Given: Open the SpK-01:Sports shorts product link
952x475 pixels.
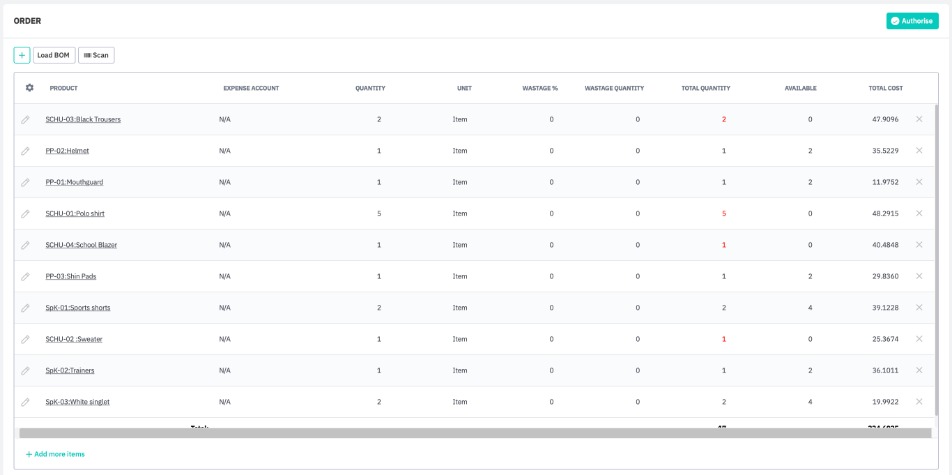Looking at the screenshot, I should (x=78, y=308).
